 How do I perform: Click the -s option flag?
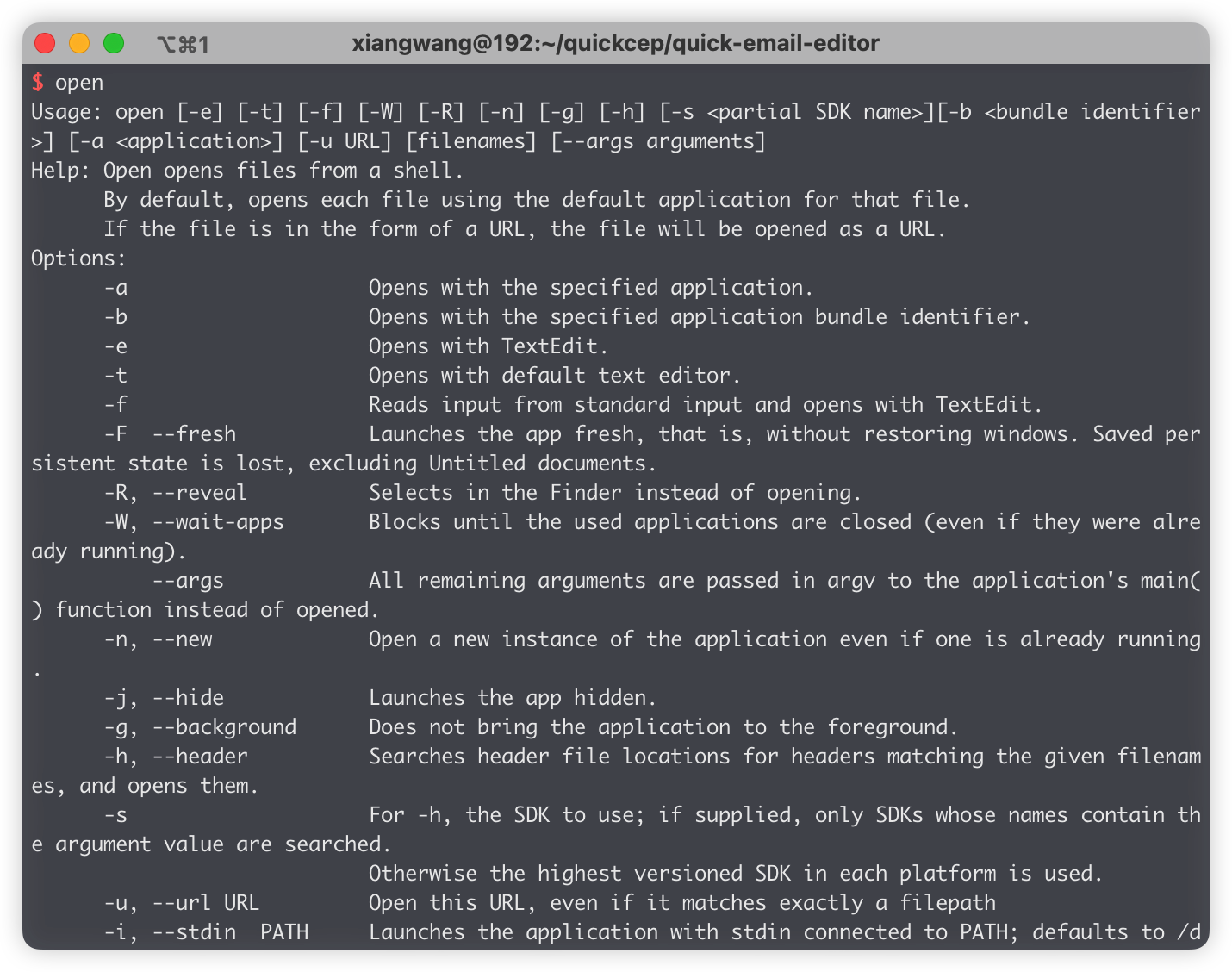(x=115, y=815)
